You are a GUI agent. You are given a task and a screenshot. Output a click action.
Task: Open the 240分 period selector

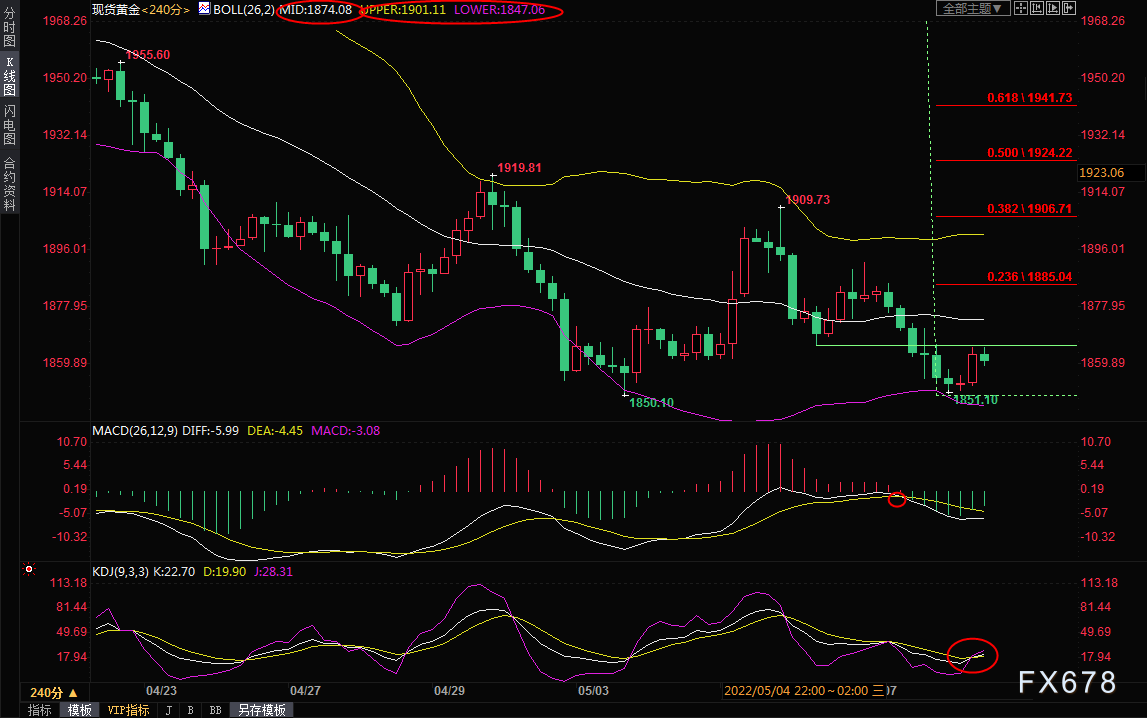pyautogui.click(x=53, y=692)
